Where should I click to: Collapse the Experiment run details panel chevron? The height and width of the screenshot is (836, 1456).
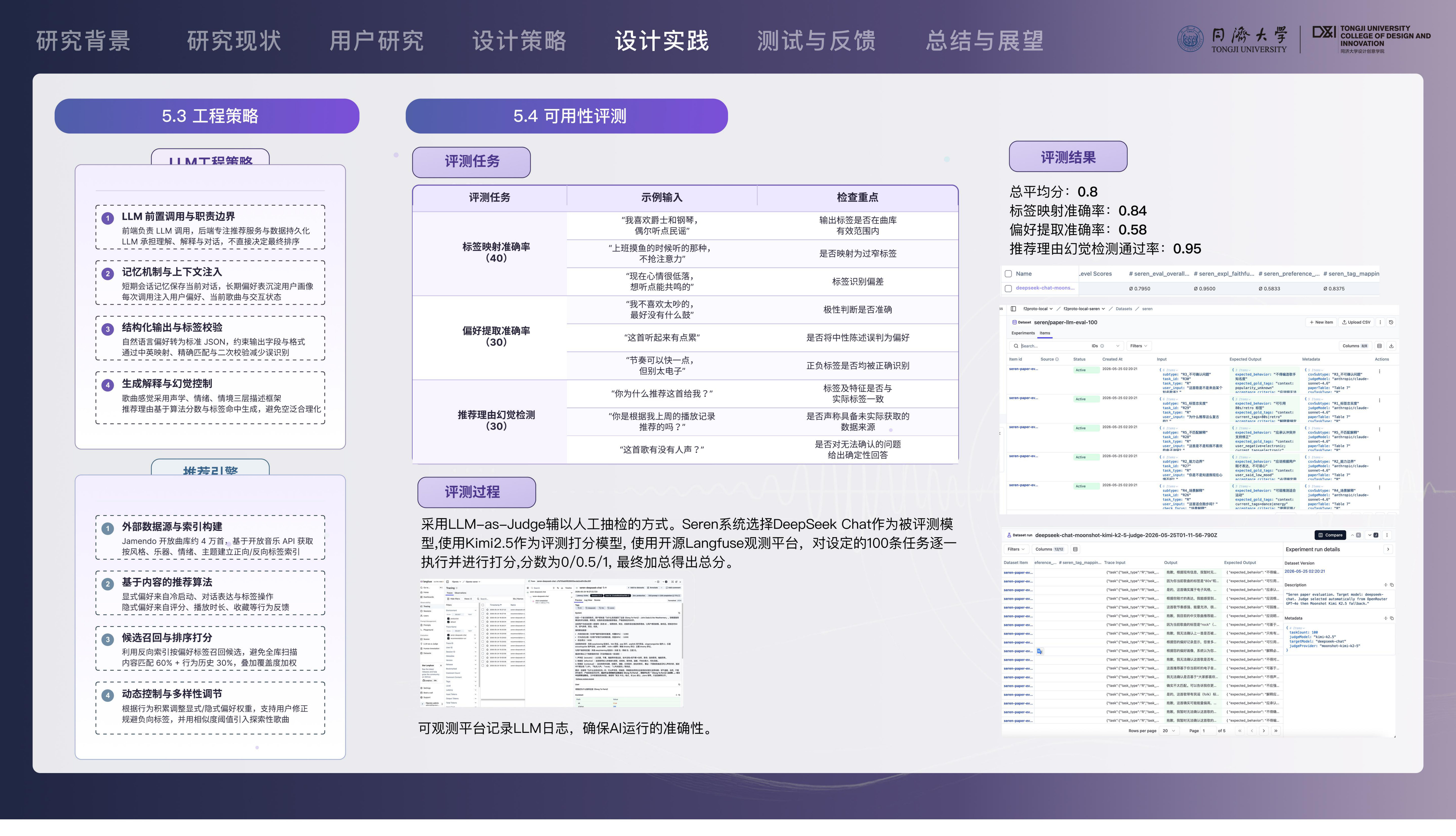[1388, 549]
